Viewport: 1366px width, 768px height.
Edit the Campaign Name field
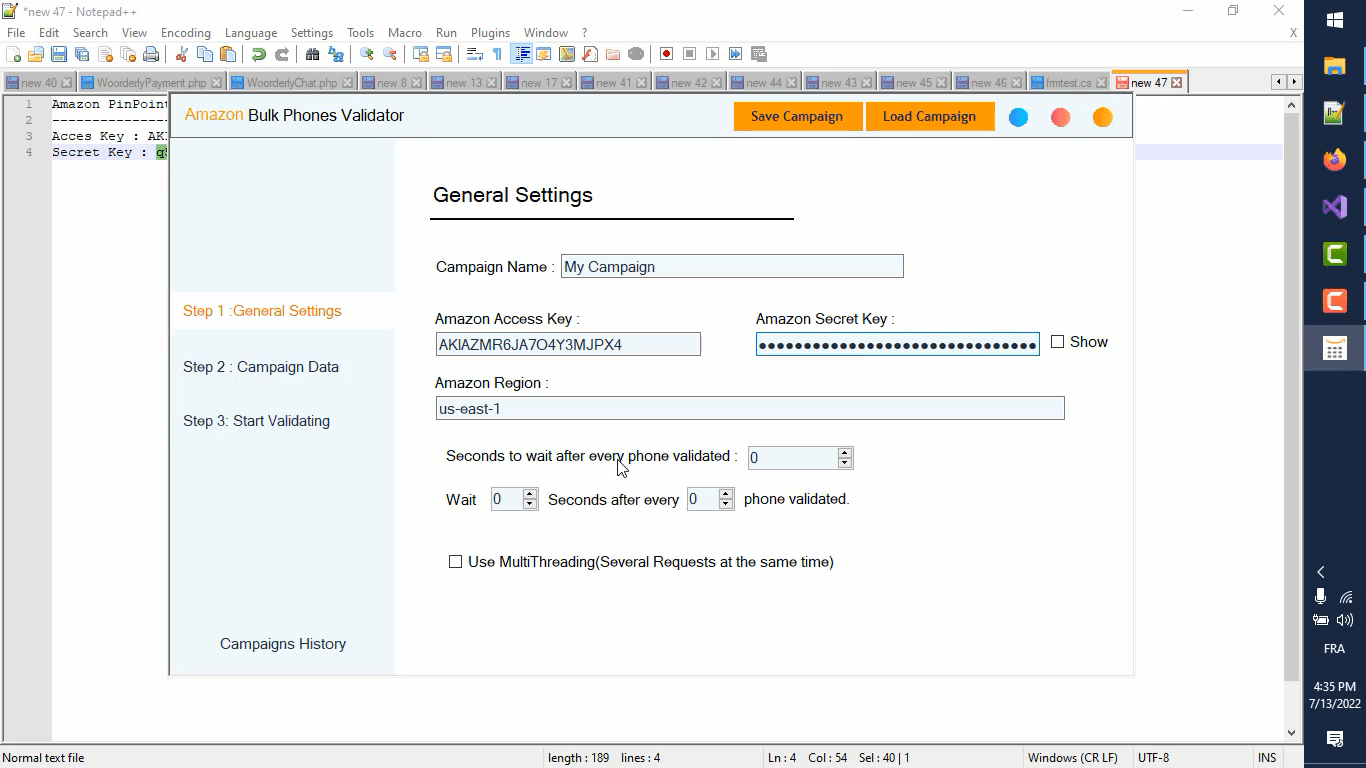click(x=731, y=266)
